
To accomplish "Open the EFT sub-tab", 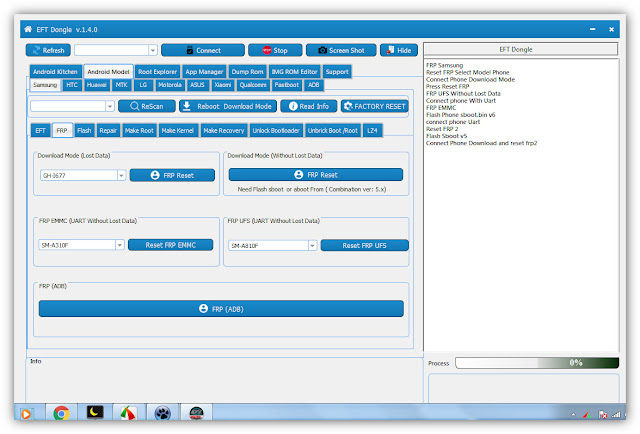I will pyautogui.click(x=40, y=130).
